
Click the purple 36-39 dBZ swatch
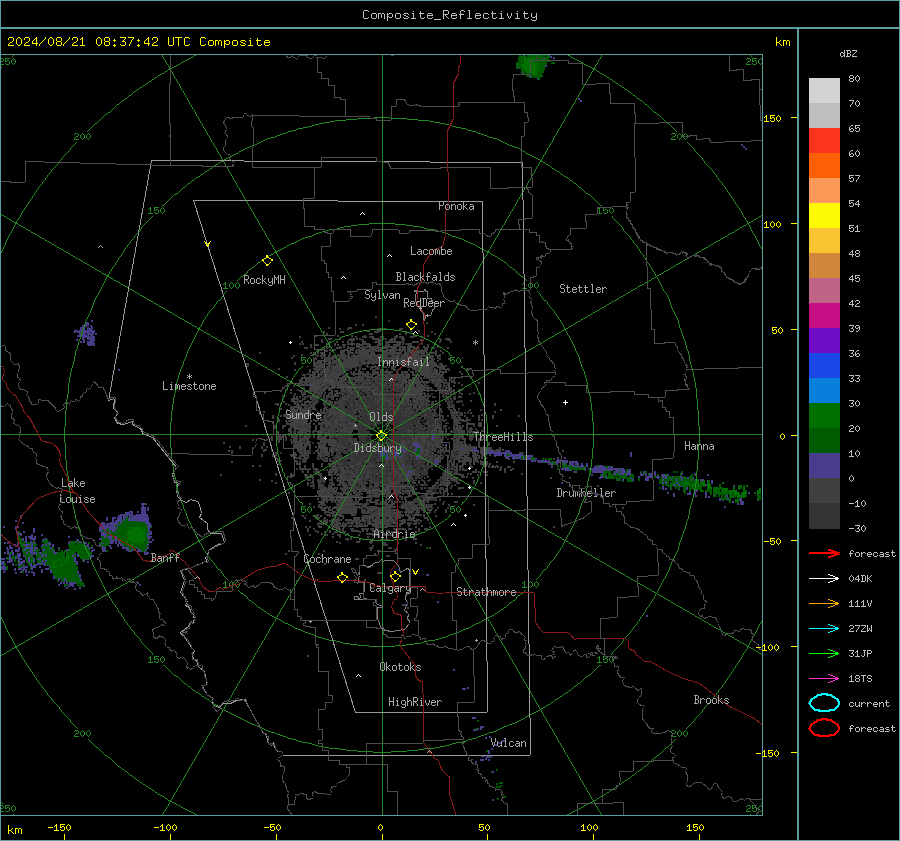(x=824, y=340)
